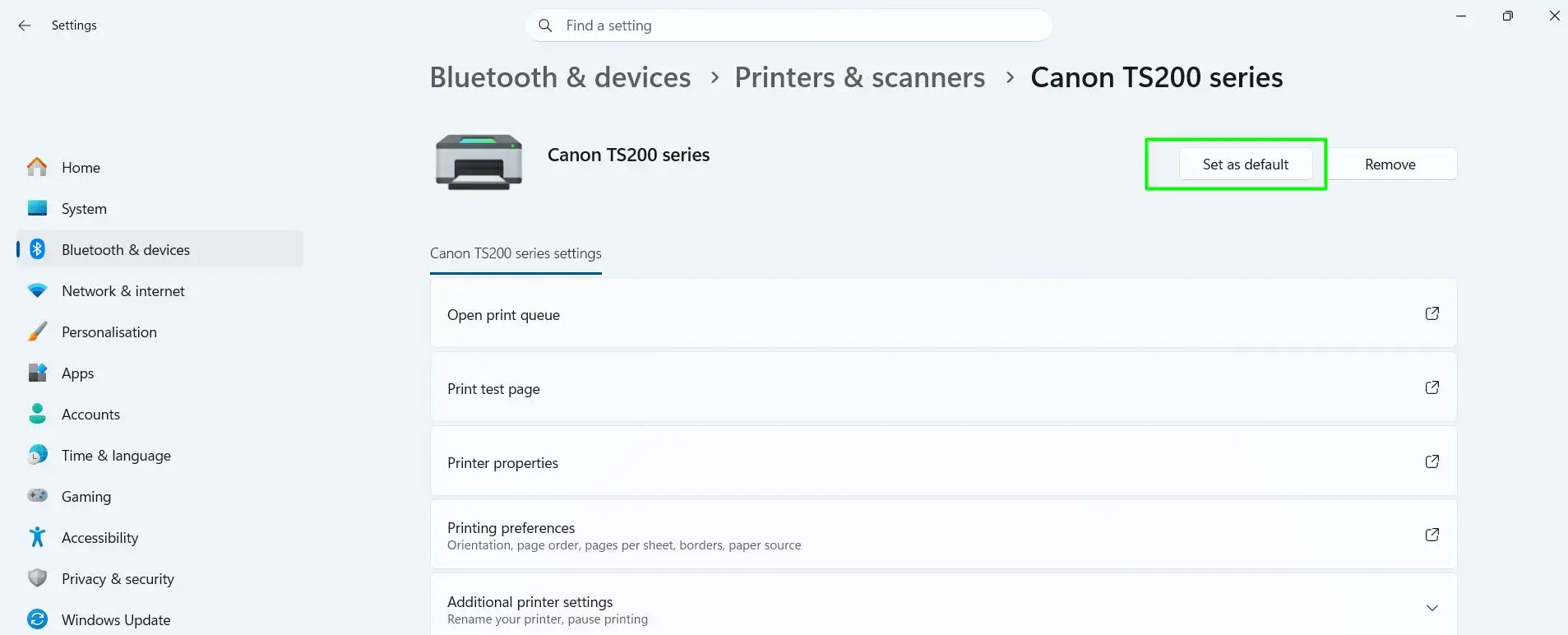Click the Bluetooth icon in sidebar
The width and height of the screenshot is (1568, 635).
pyautogui.click(x=37, y=249)
